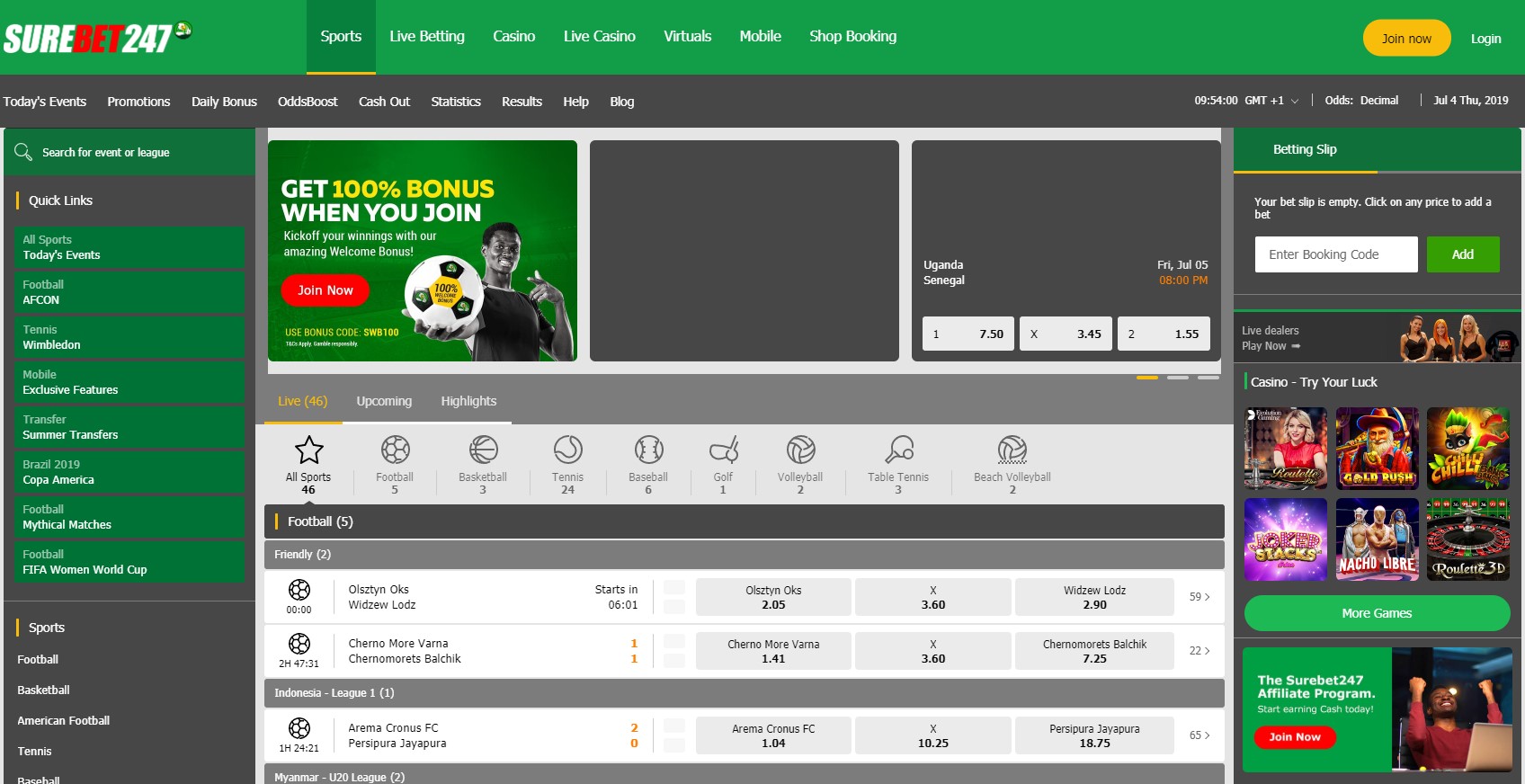Open Nacho Libre casino game
The height and width of the screenshot is (784, 1525).
[x=1377, y=539]
